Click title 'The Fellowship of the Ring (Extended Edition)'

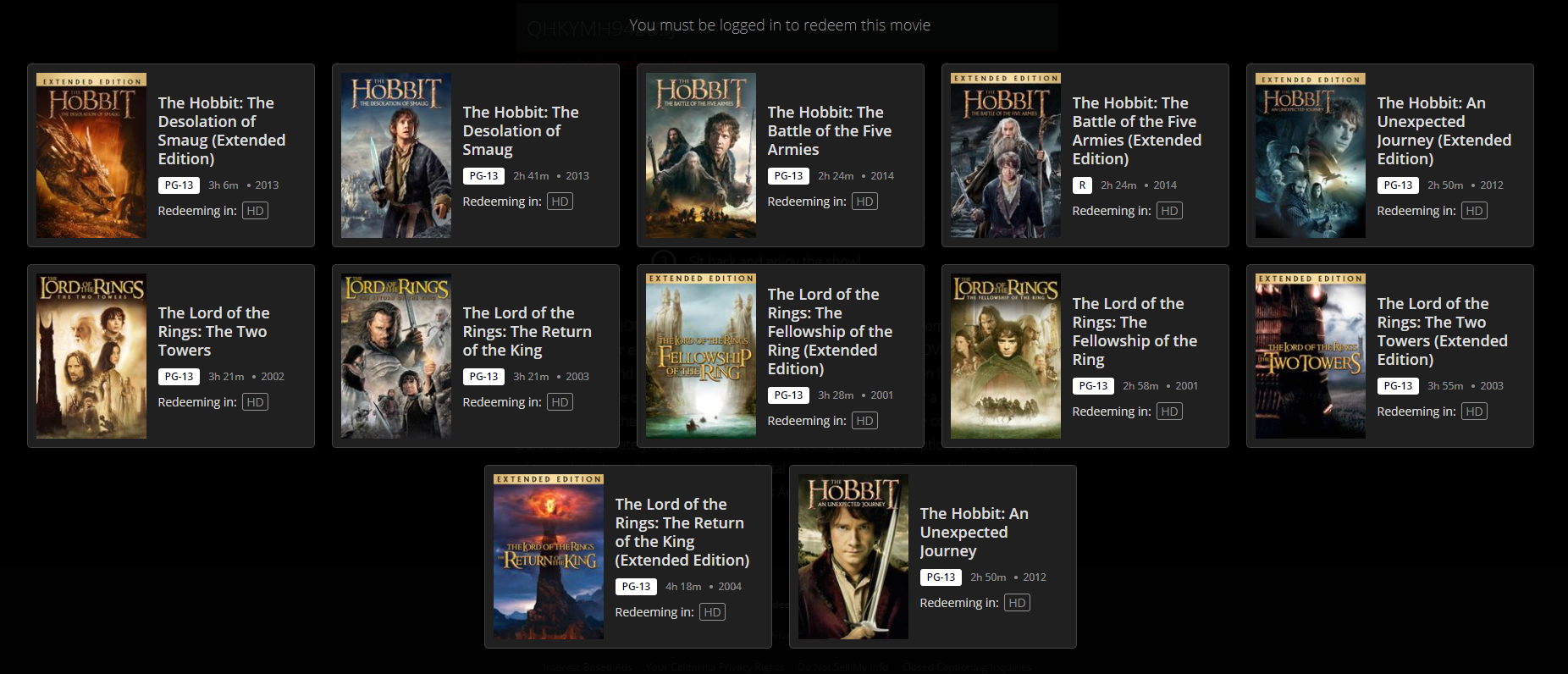830,331
